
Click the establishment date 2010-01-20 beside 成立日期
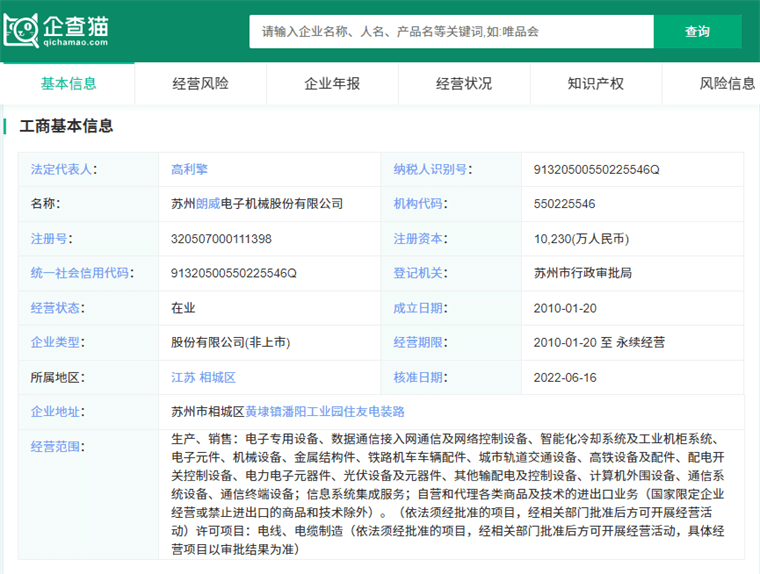565,308
